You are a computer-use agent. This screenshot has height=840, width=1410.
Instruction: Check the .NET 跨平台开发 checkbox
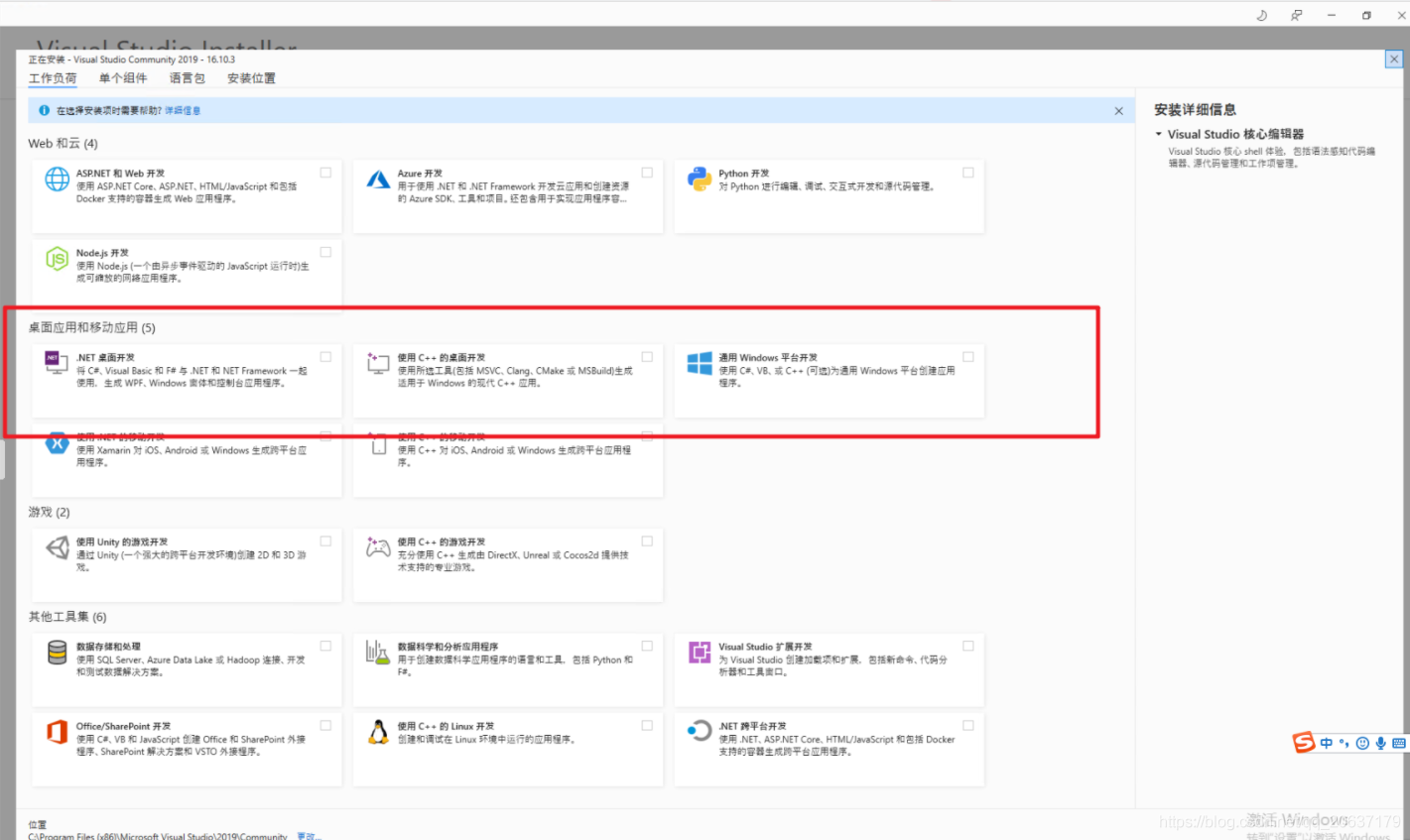[x=968, y=726]
